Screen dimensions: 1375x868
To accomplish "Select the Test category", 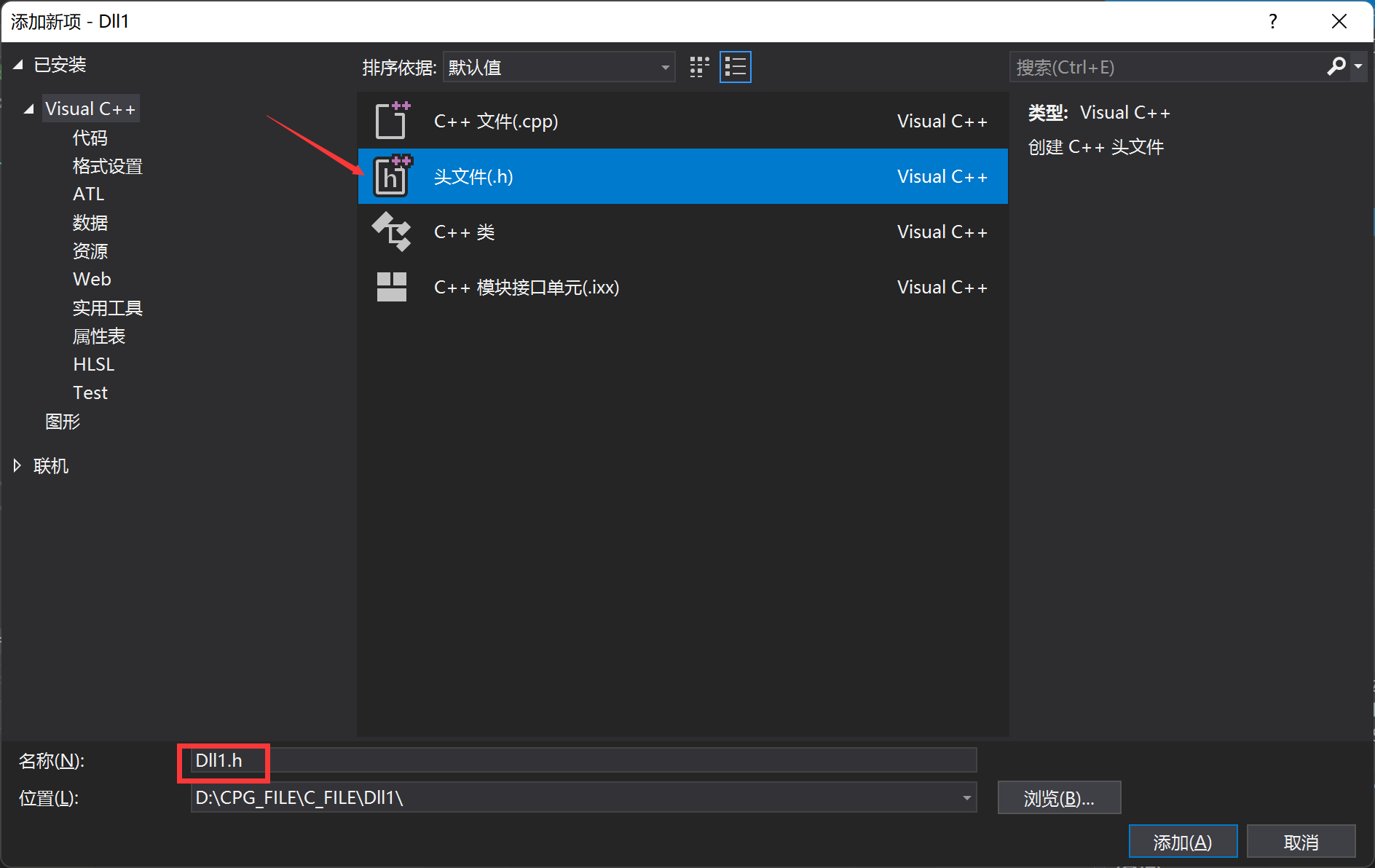I will click(x=90, y=392).
